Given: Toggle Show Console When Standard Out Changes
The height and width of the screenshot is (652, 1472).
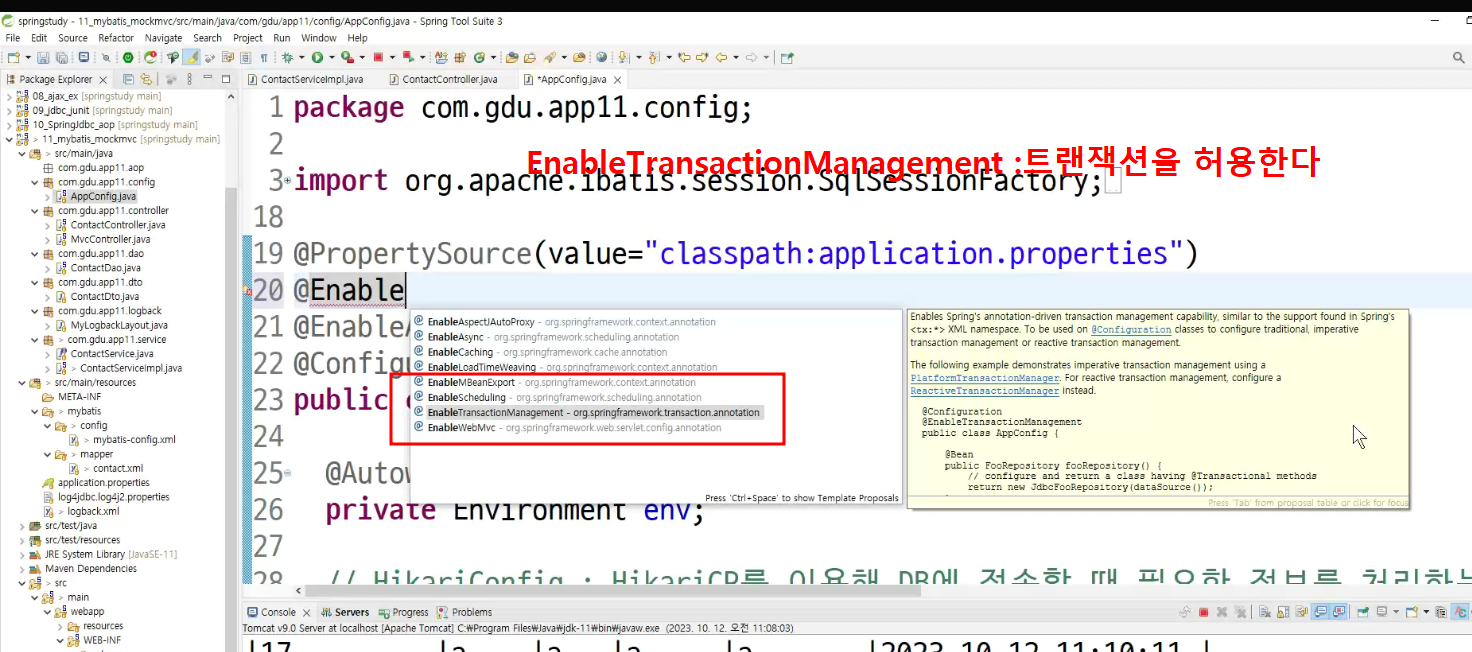Looking at the screenshot, I should coord(1320,612).
